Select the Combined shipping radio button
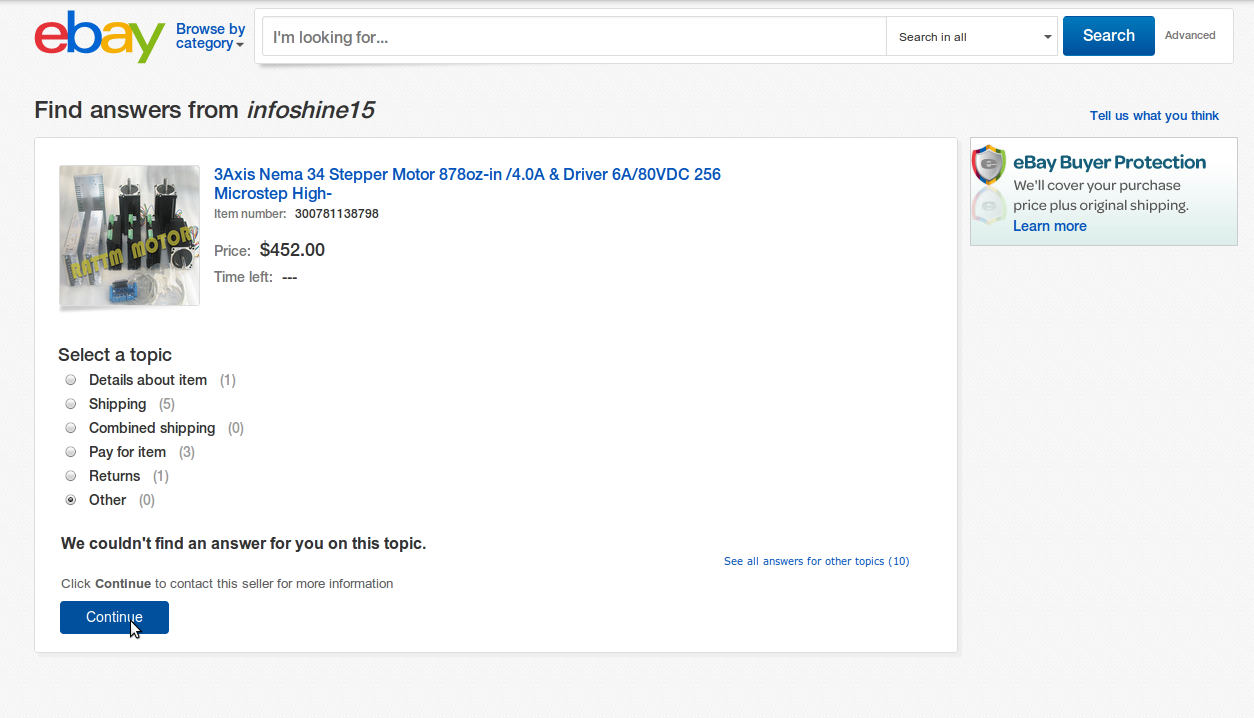The image size is (1254, 718). (x=71, y=428)
